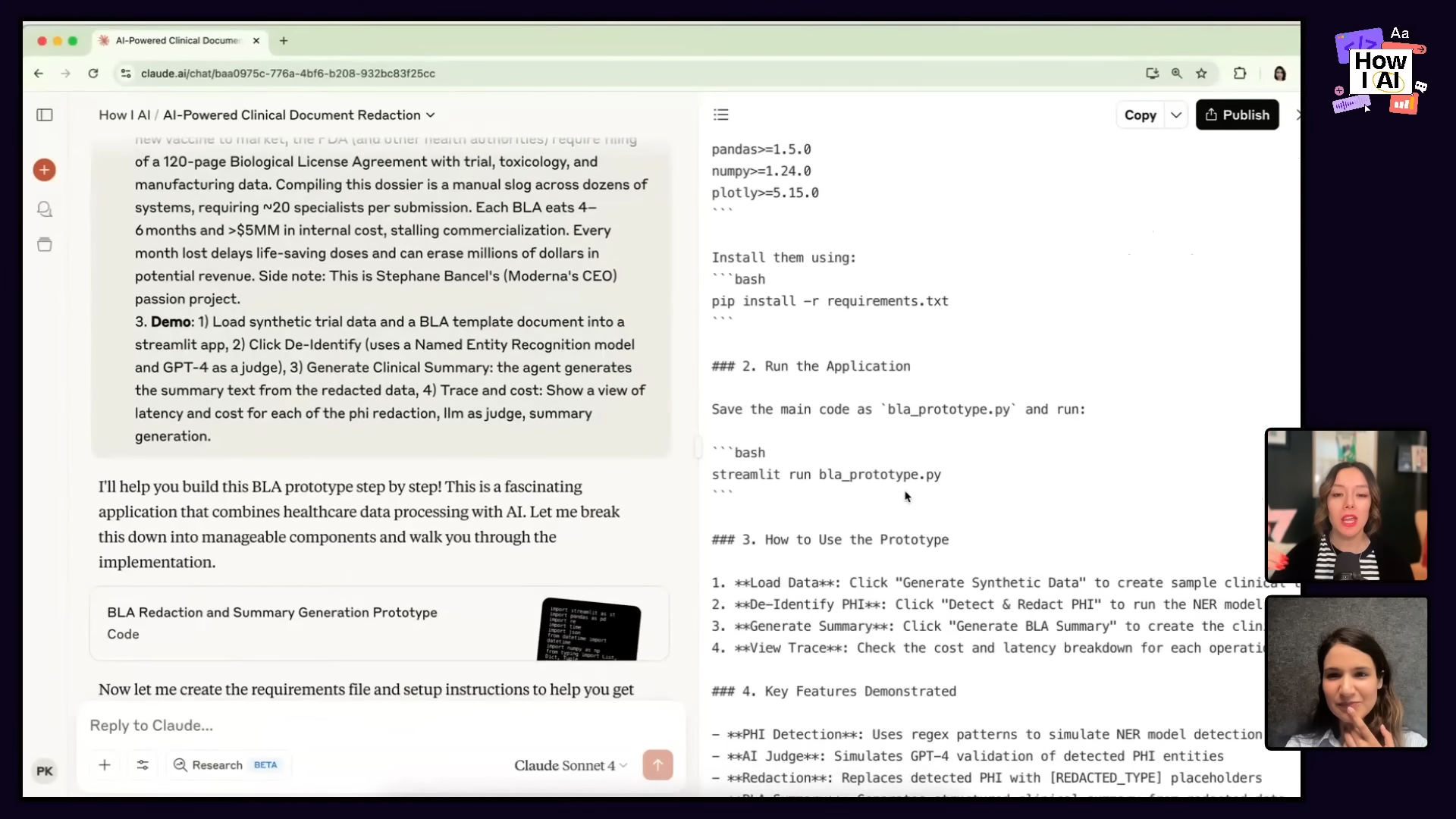
Task: Open the tools settings icon in reply box
Action: [x=142, y=764]
